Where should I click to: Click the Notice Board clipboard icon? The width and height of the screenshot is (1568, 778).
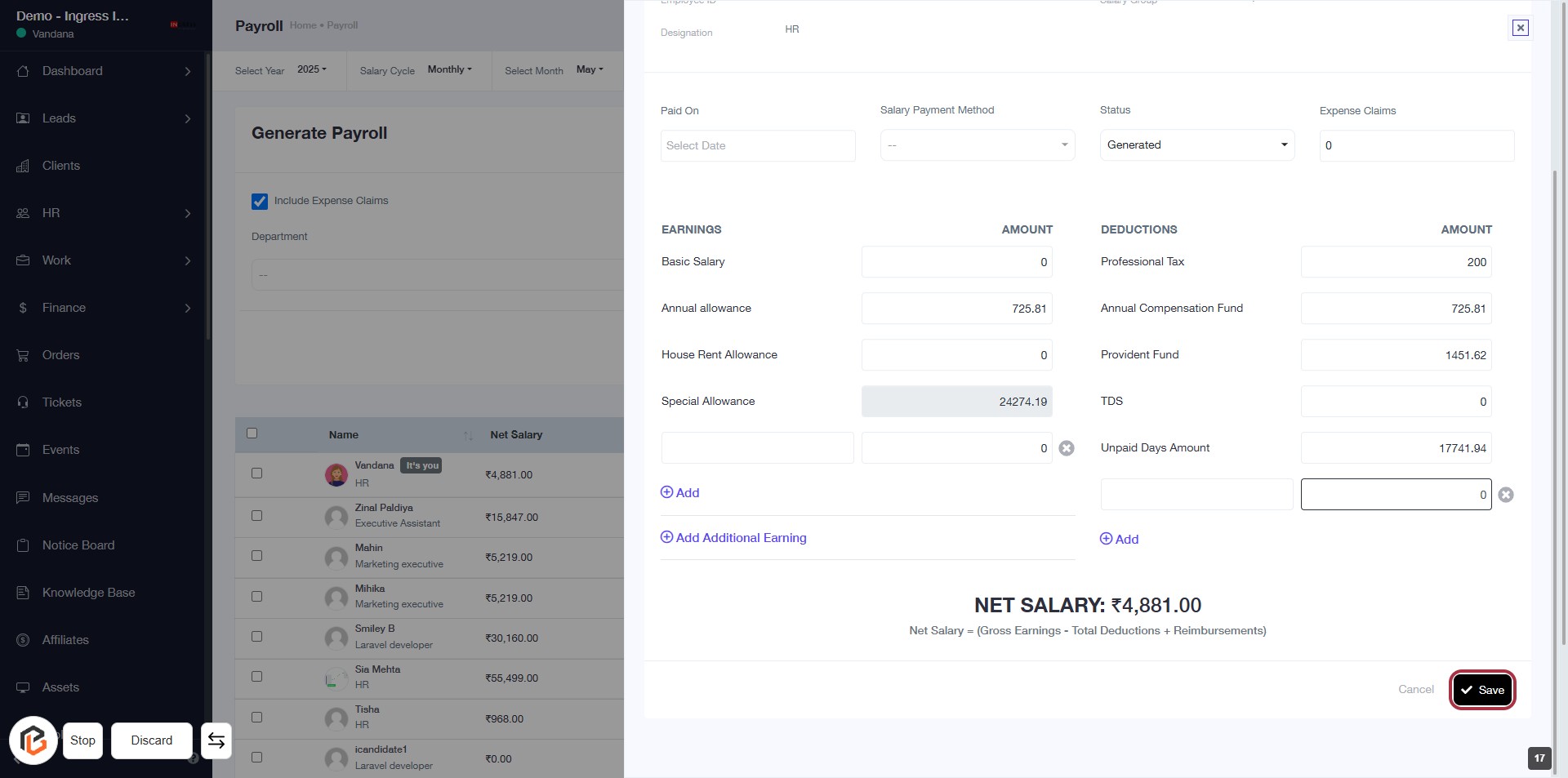(23, 545)
